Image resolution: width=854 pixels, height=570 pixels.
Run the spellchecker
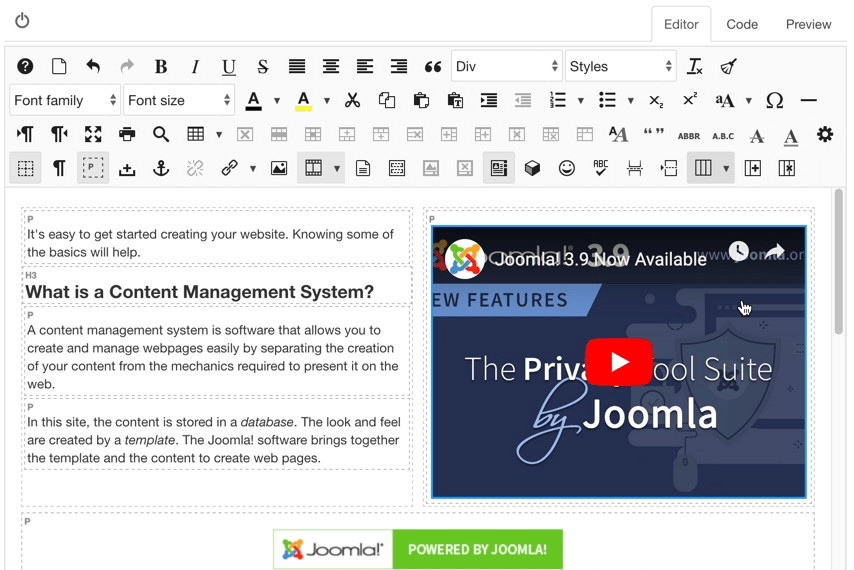(601, 168)
